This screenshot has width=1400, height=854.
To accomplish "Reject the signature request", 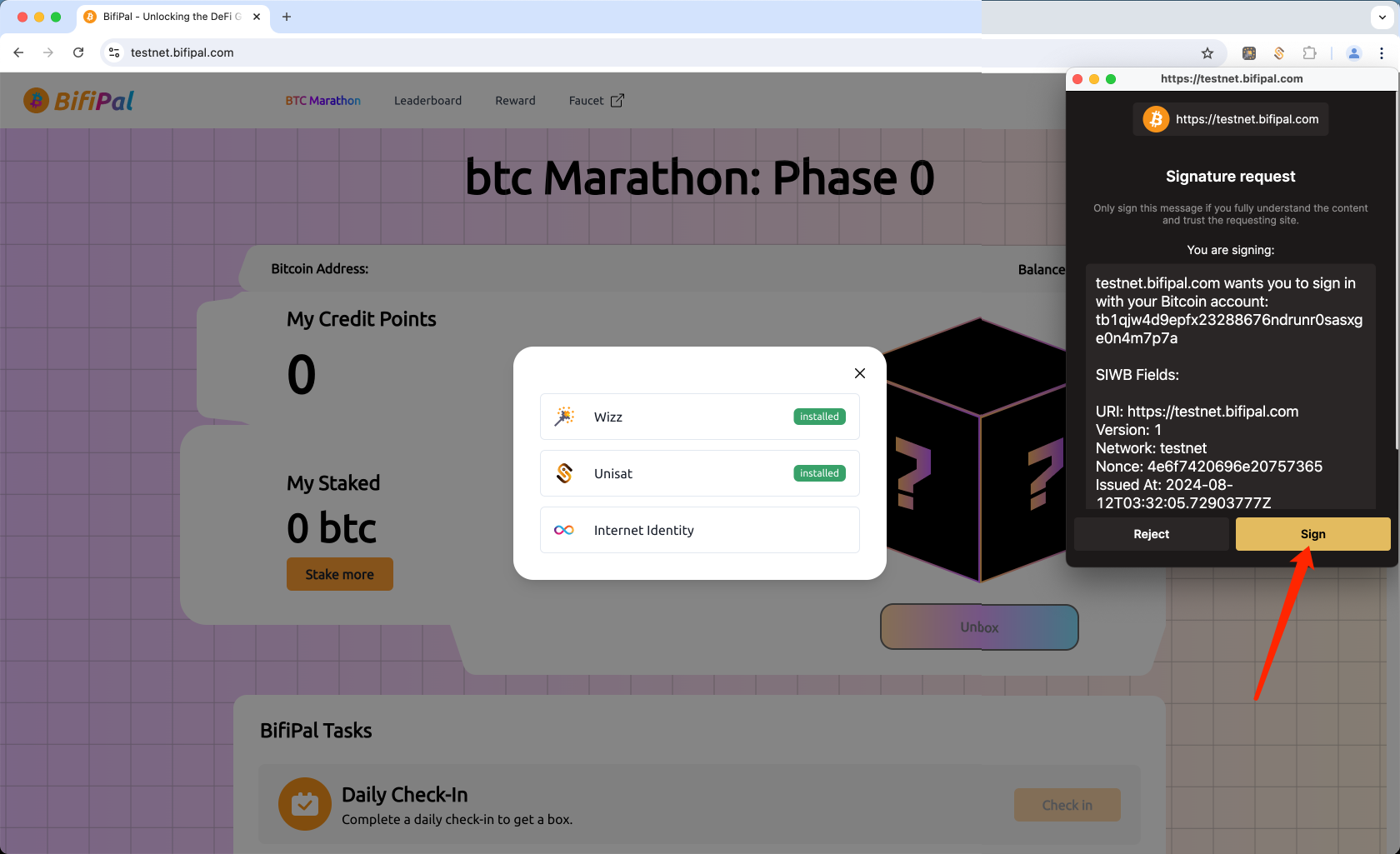I will [x=1151, y=534].
